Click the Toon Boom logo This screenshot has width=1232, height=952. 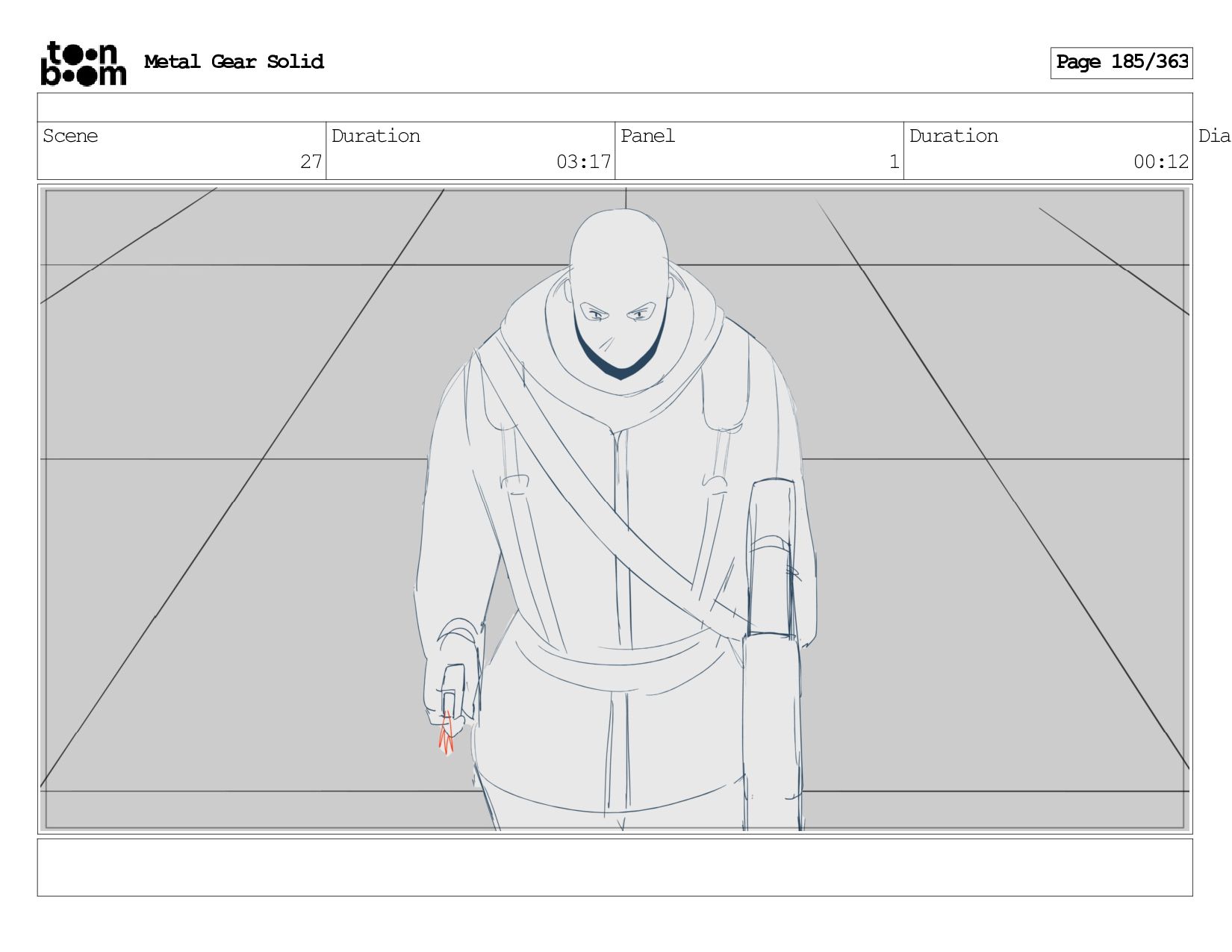coord(83,63)
